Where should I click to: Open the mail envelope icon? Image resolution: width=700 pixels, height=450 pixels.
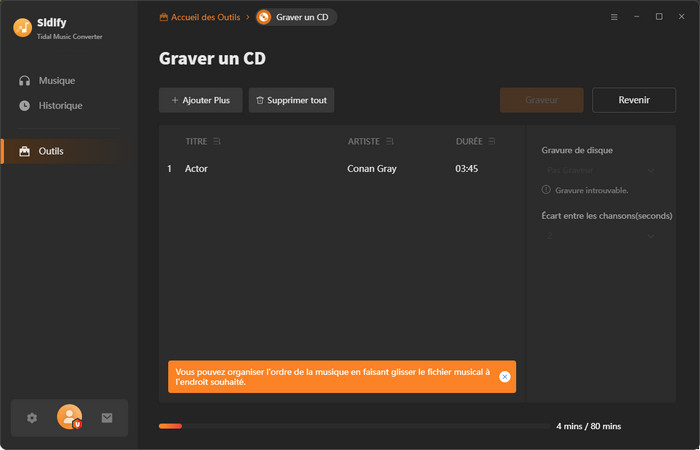(107, 418)
